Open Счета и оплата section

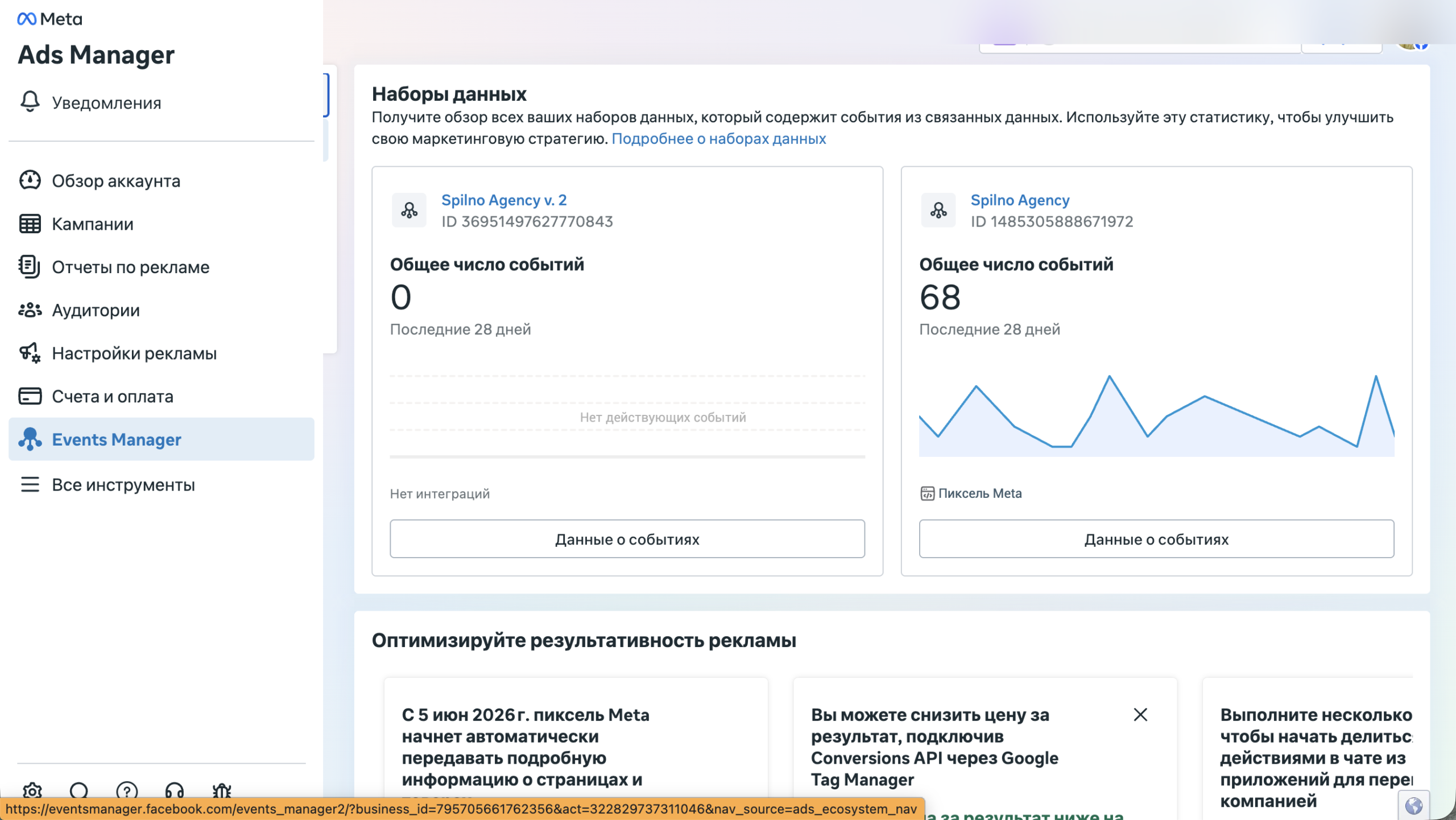tap(162, 396)
